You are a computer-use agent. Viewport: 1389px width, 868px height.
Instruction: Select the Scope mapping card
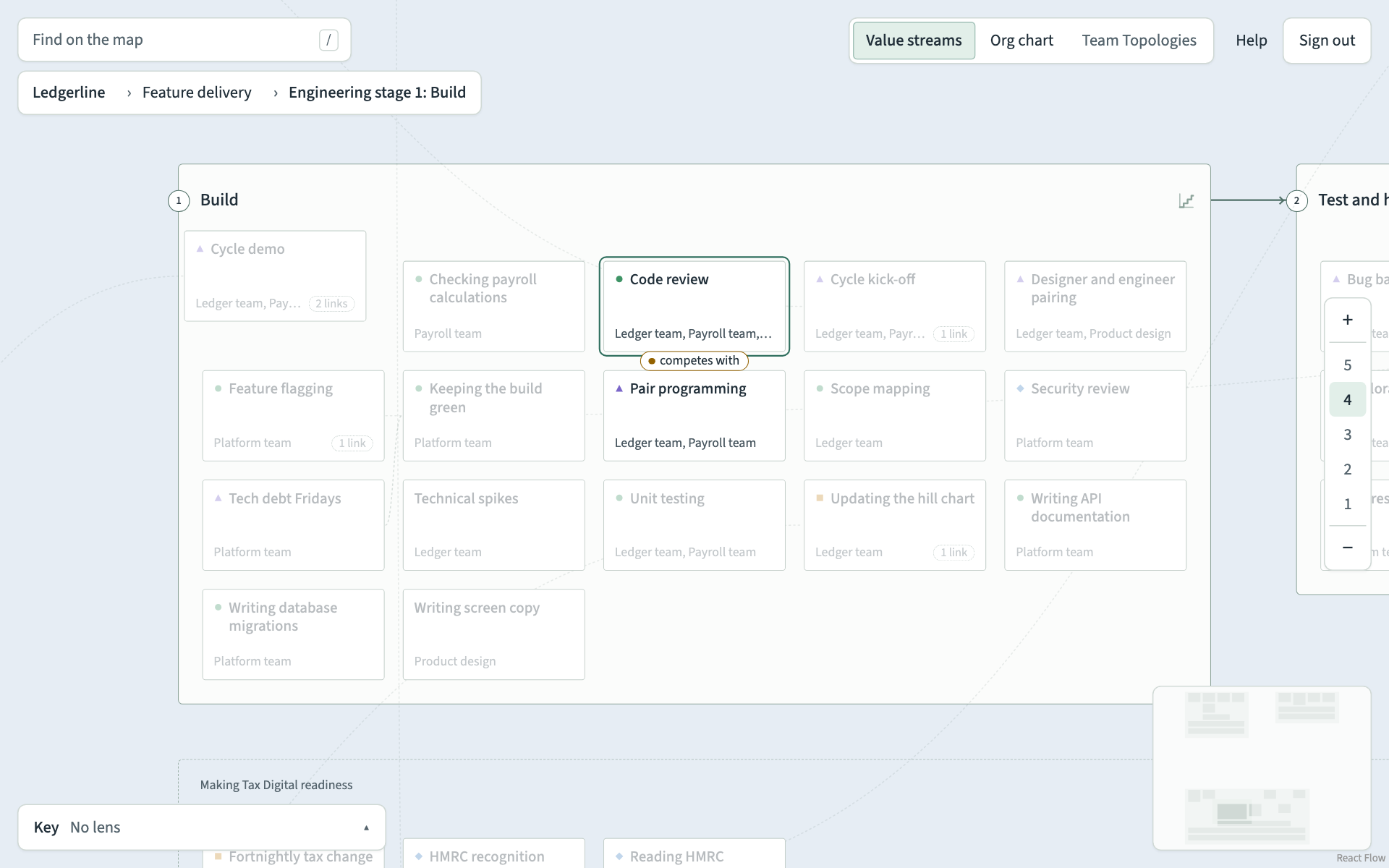point(895,416)
